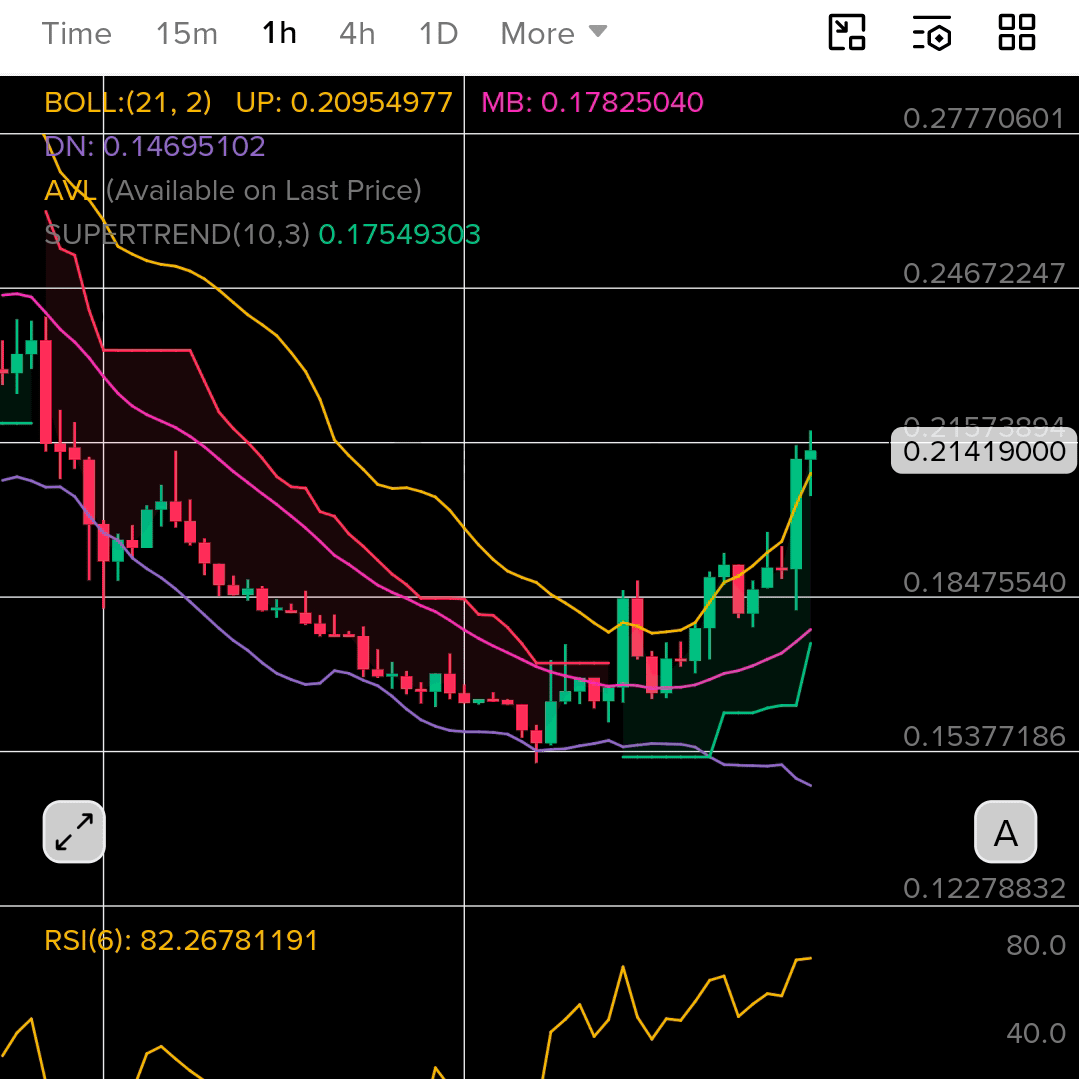The width and height of the screenshot is (1079, 1079).
Task: Tap the 0.18475540 price axis label
Action: point(984,582)
